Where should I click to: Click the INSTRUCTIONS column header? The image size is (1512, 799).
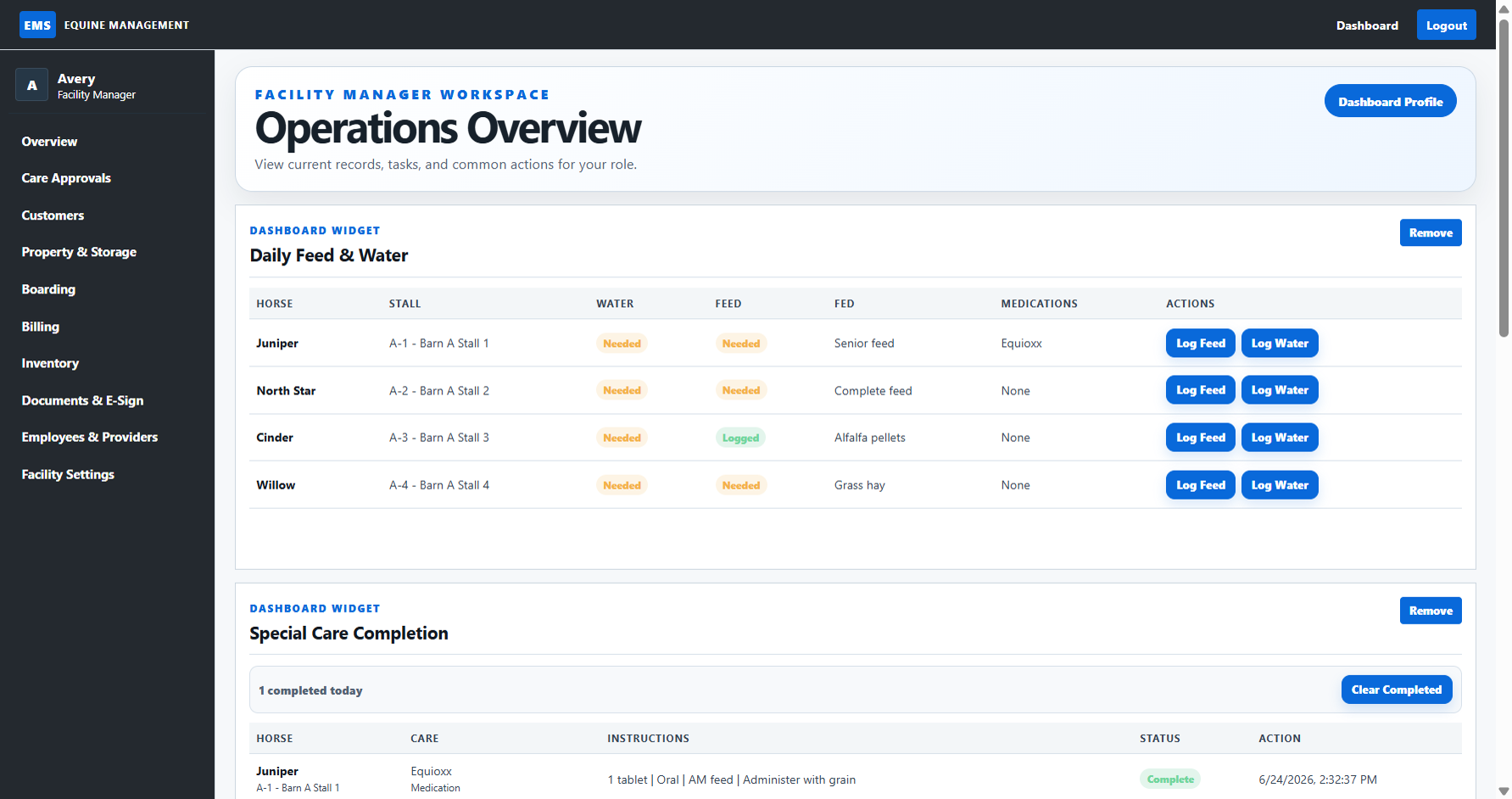tap(648, 739)
